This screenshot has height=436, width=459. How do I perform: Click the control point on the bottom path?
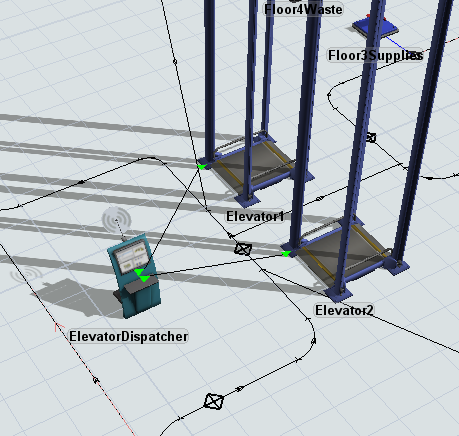click(x=213, y=401)
